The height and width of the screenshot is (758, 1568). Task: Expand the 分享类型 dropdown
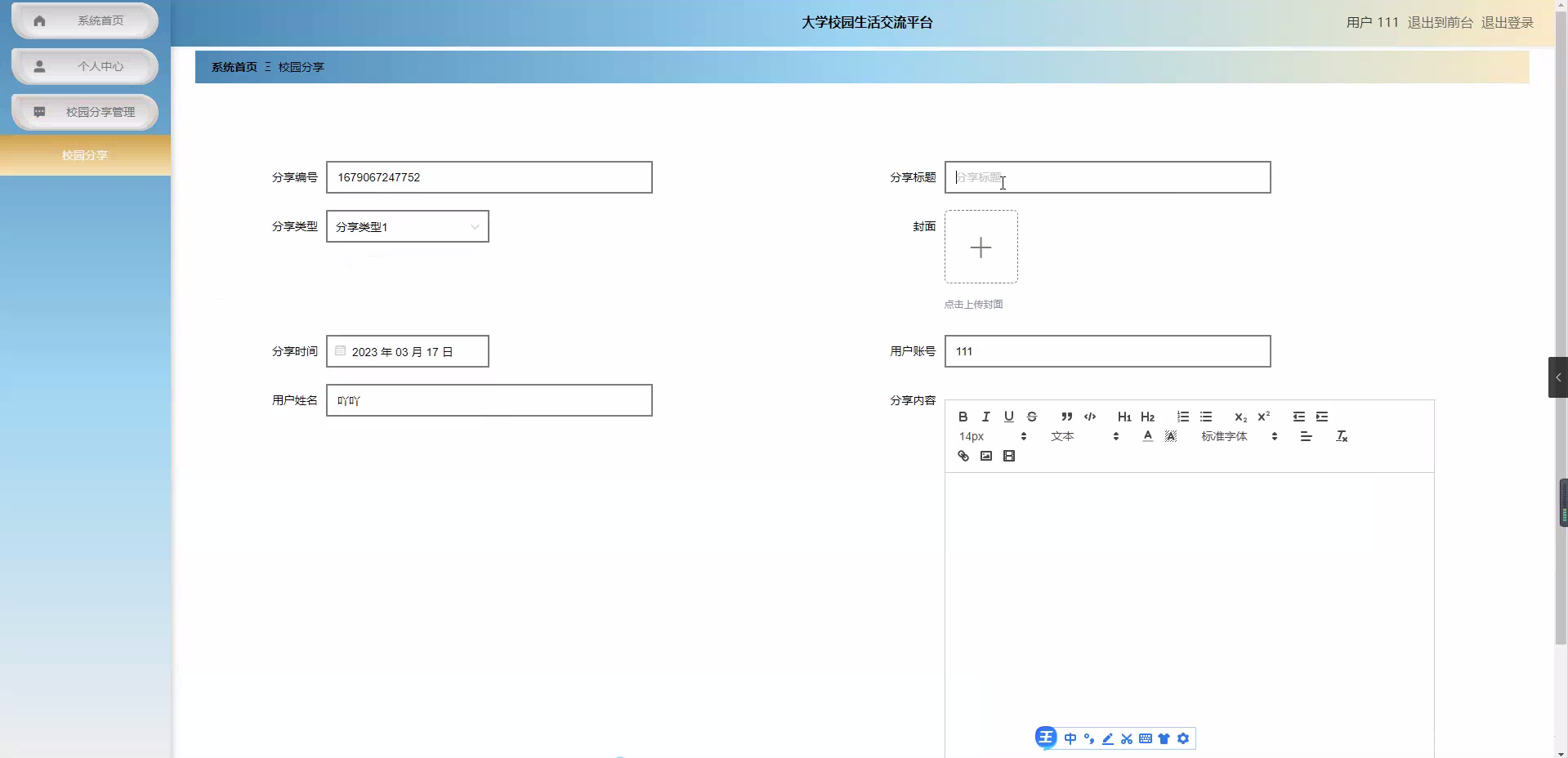[x=408, y=226]
